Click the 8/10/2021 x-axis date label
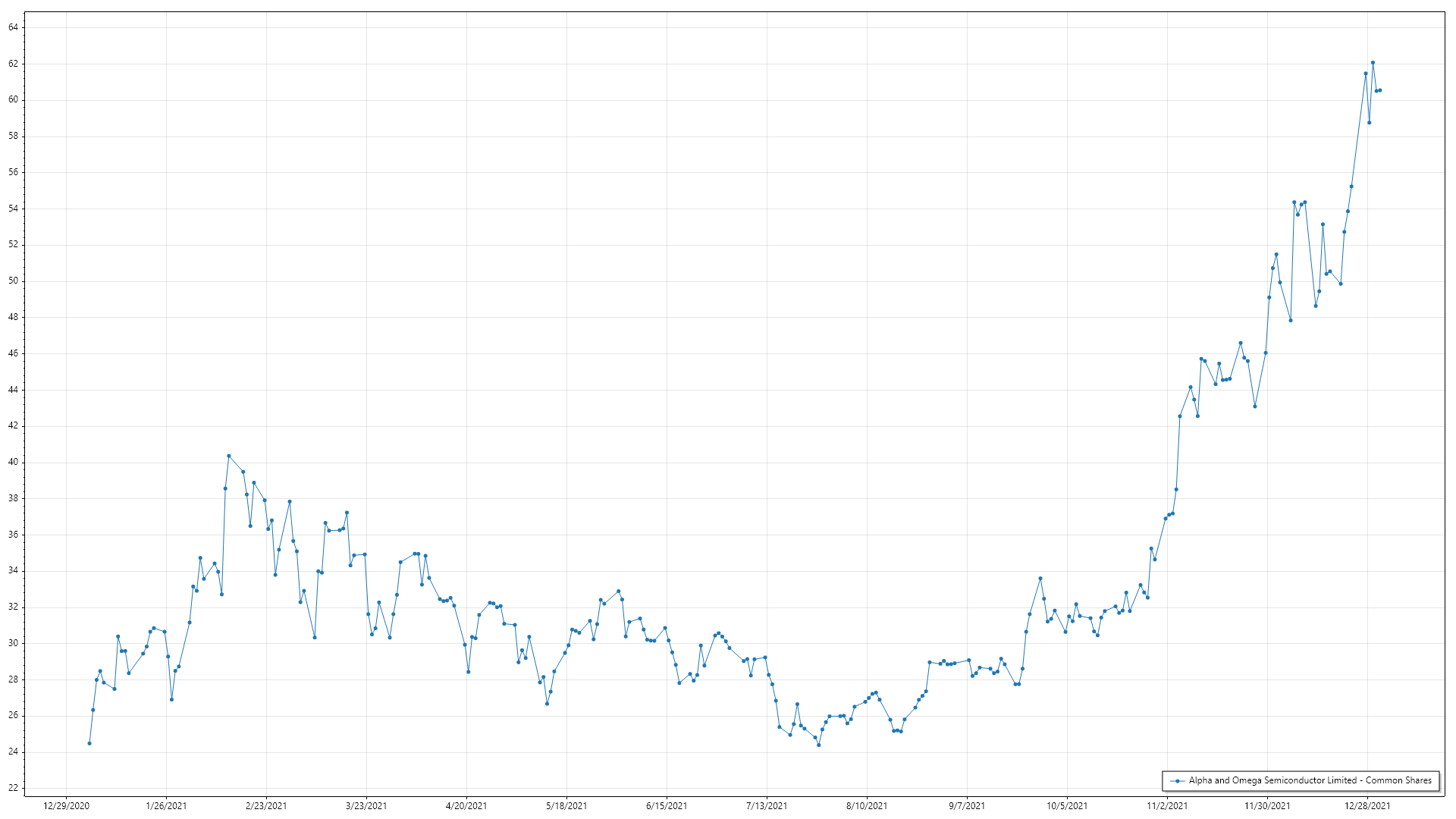This screenshot has width=1456, height=819. (x=867, y=806)
